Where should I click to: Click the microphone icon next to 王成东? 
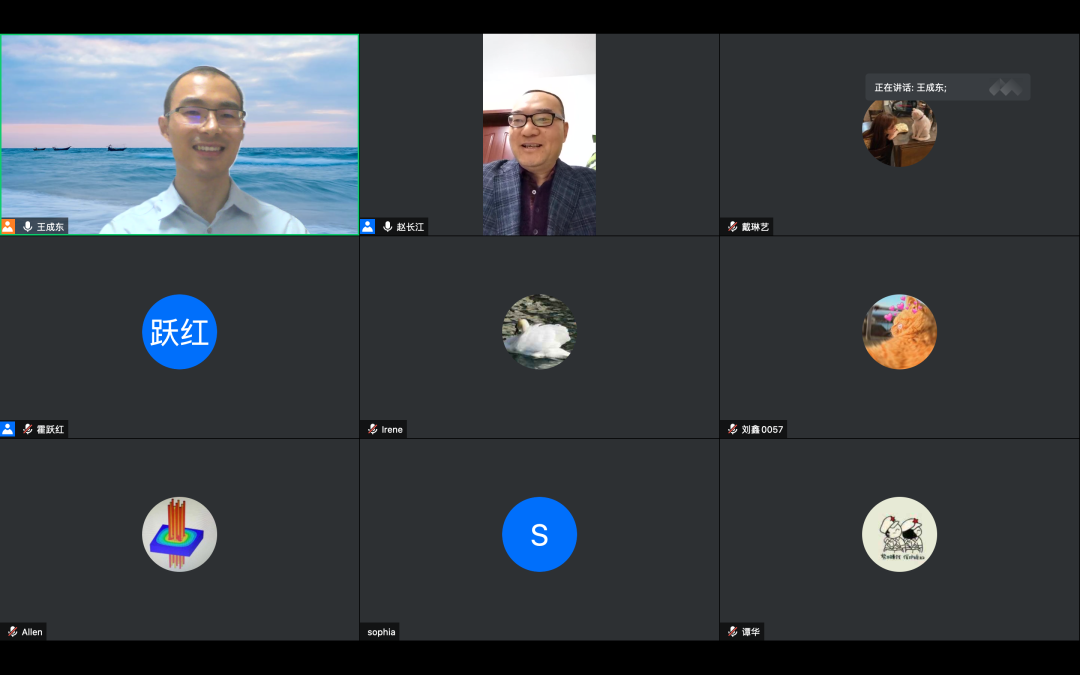coord(27,227)
